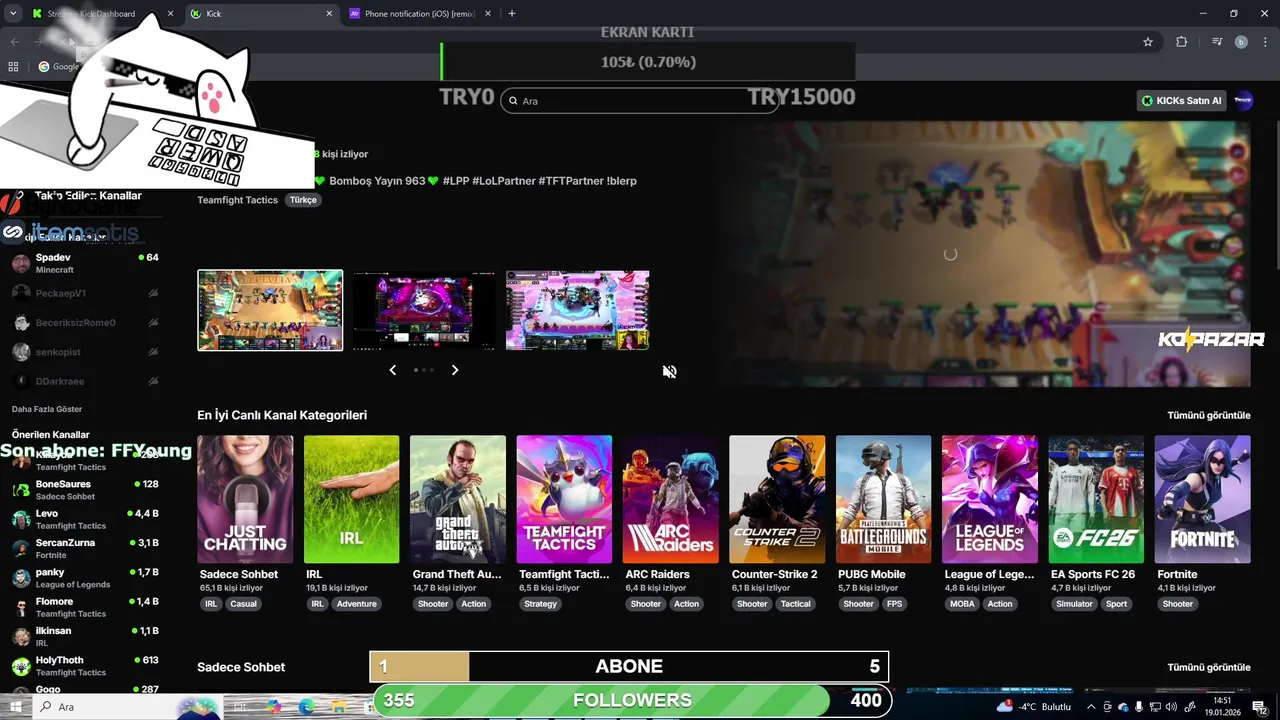
Task: Click Tümünü görüntüle for Sadece Sohbet
Action: (x=1208, y=667)
